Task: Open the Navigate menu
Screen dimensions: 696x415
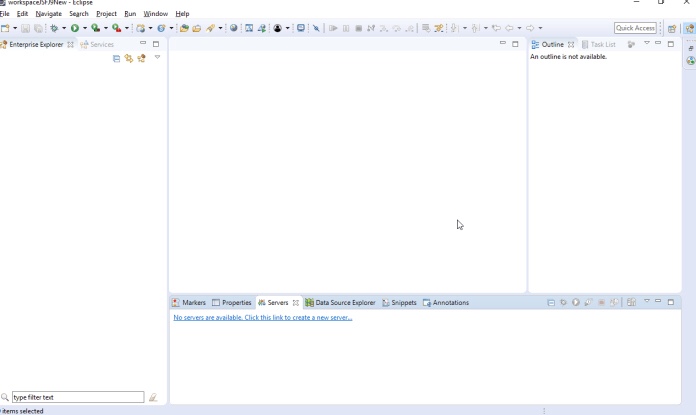Action: 48,14
